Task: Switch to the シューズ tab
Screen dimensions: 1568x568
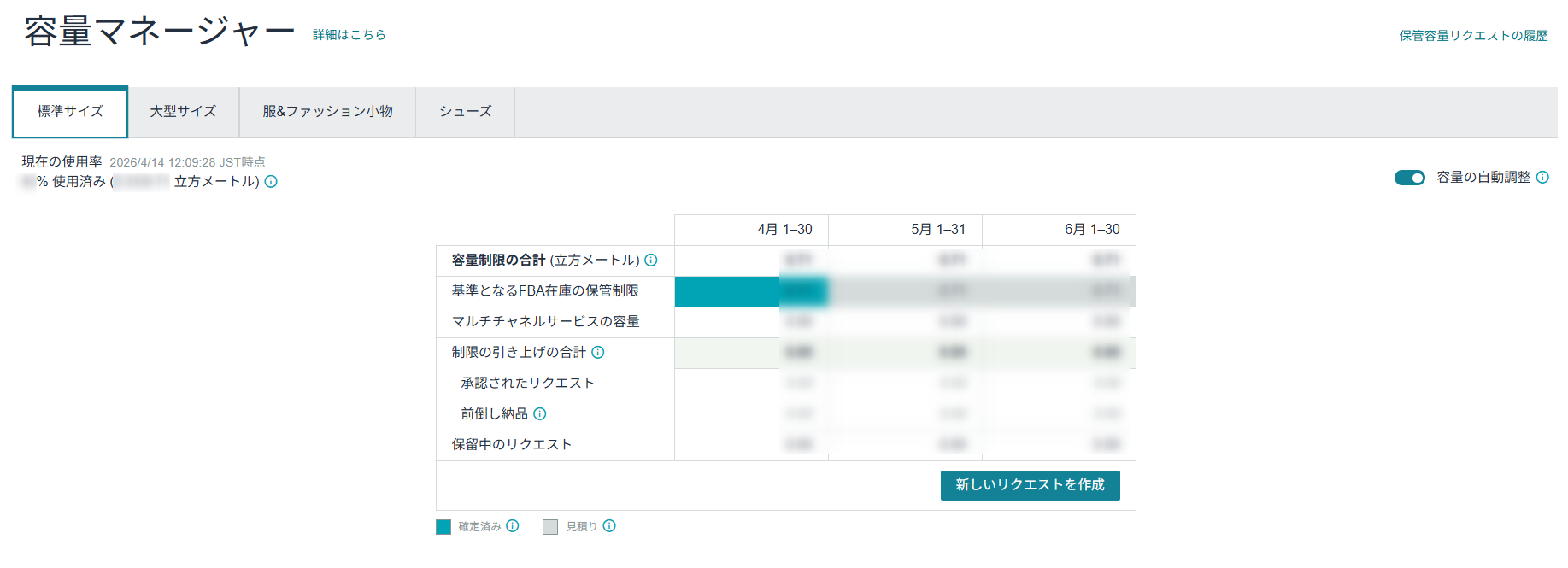Action: tap(465, 112)
